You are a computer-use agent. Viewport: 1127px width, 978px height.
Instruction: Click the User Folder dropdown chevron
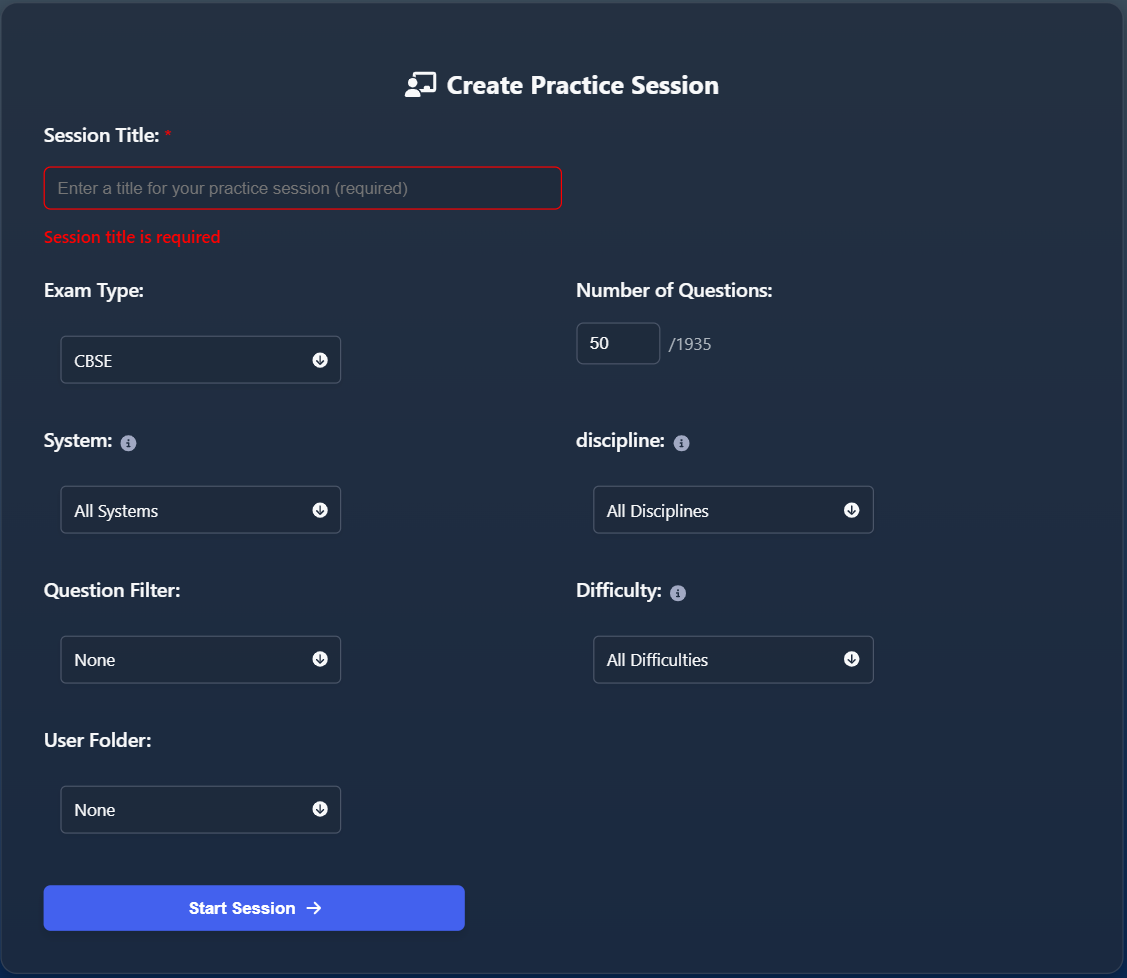(320, 809)
